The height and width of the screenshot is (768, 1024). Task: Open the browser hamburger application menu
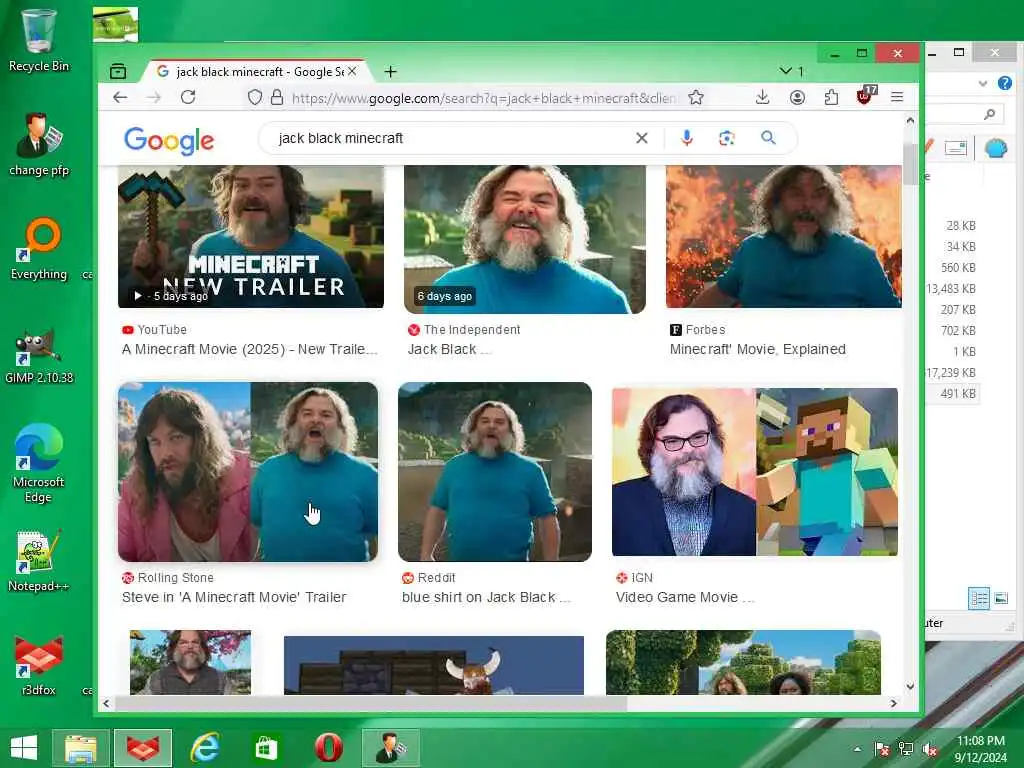pyautogui.click(x=897, y=97)
